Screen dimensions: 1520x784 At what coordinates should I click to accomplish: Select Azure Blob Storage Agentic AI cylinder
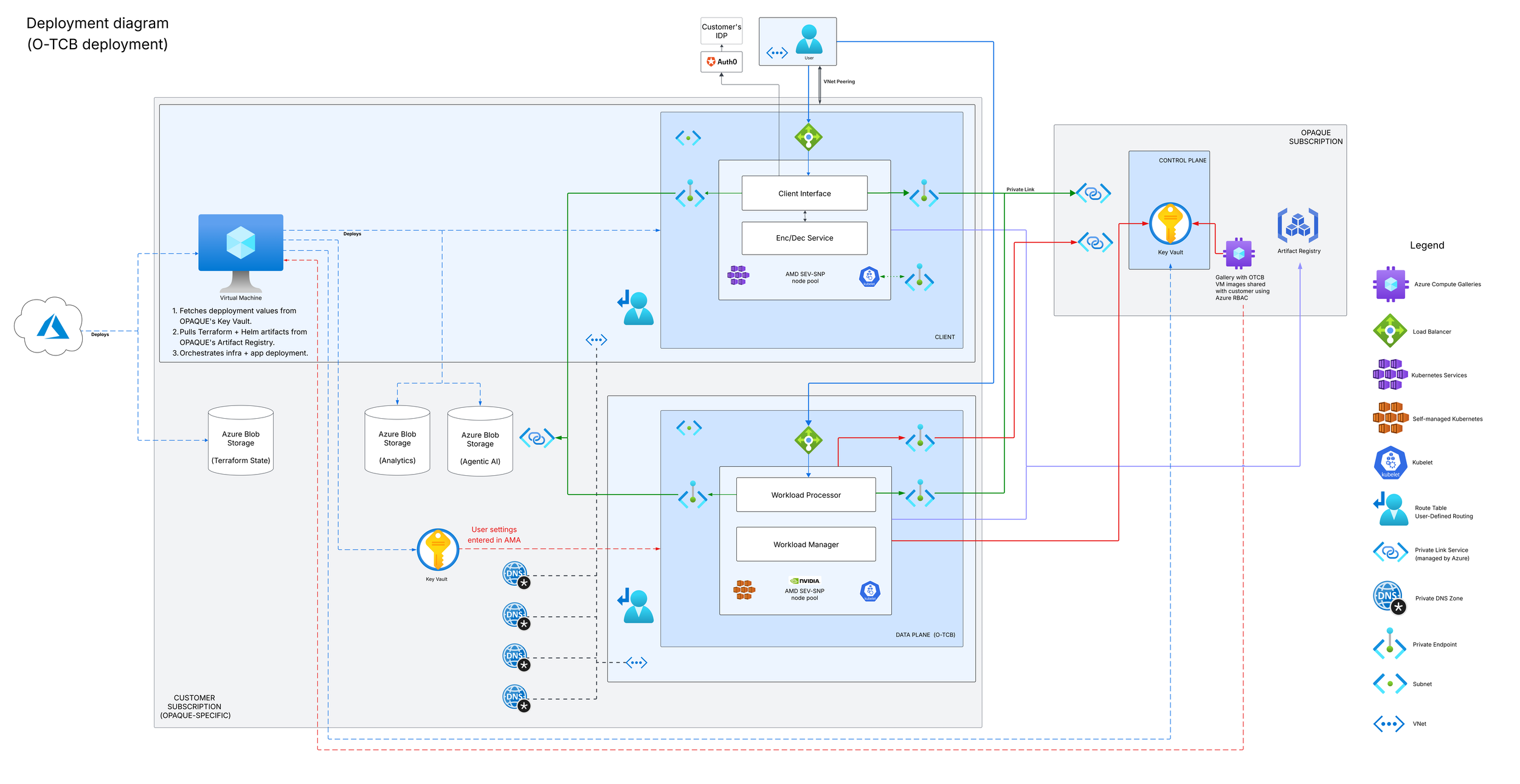coord(480,442)
